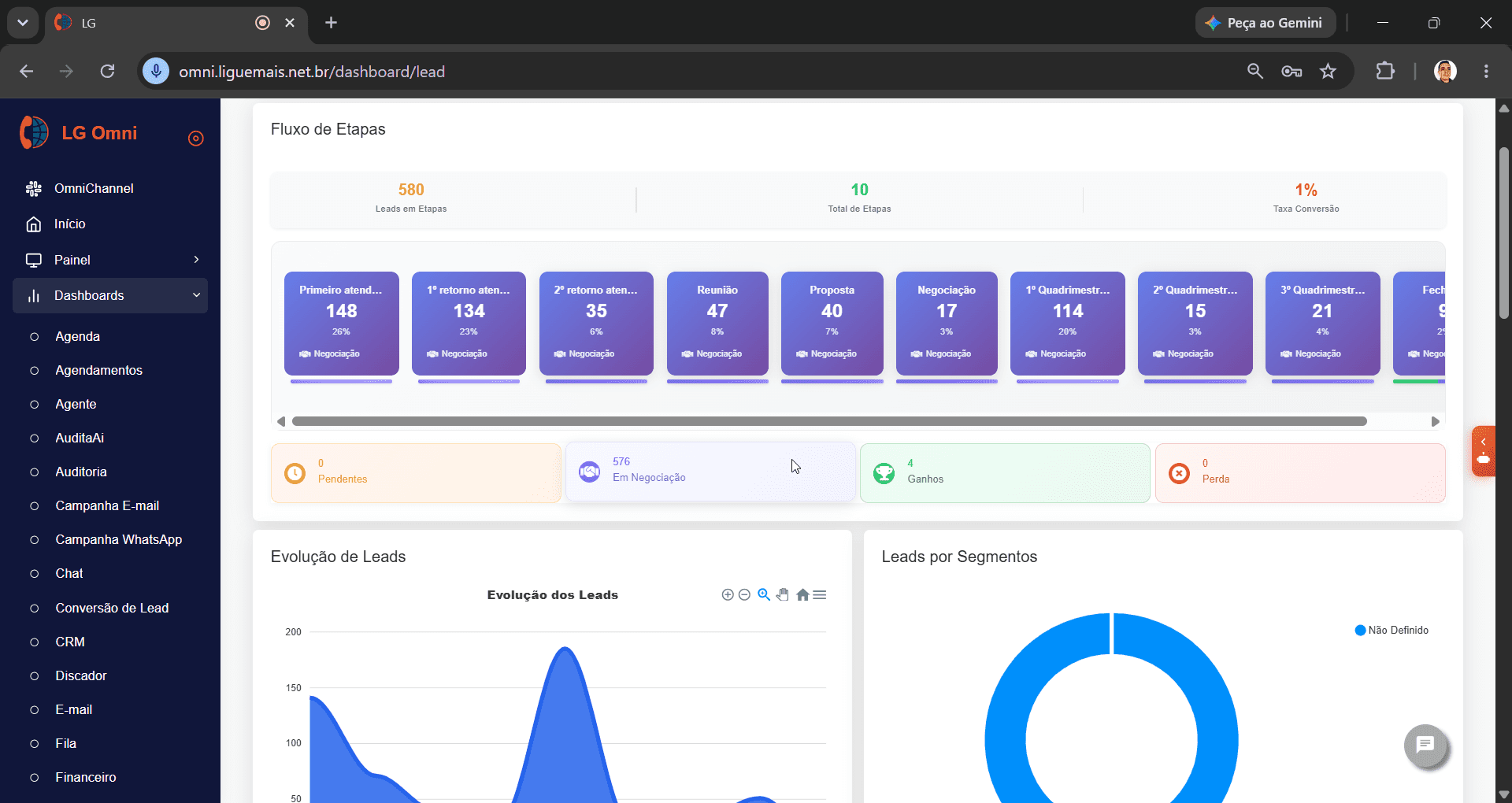Click the 1% Taxa Conversão value

point(1306,190)
